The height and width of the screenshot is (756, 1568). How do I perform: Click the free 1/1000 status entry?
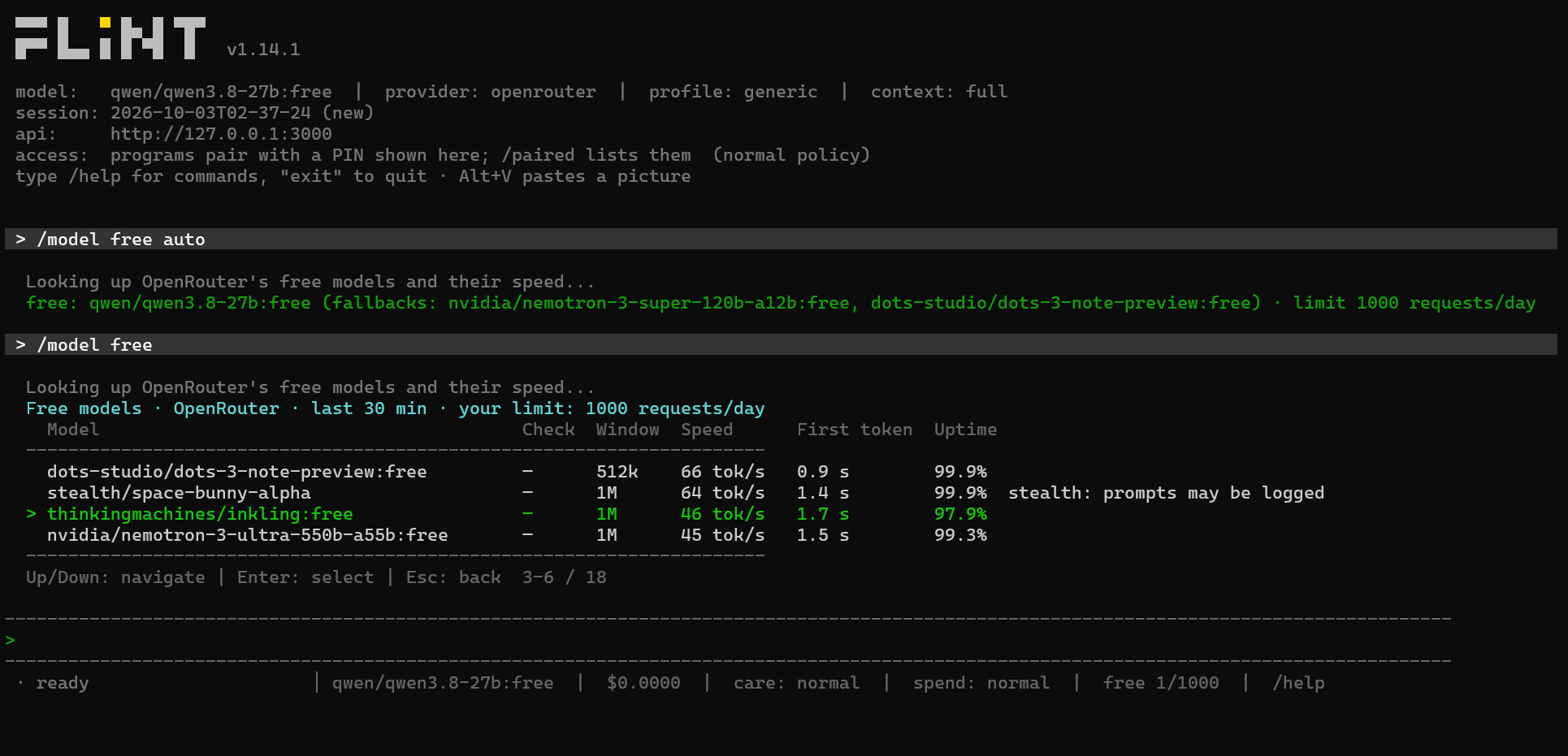pos(1161,683)
